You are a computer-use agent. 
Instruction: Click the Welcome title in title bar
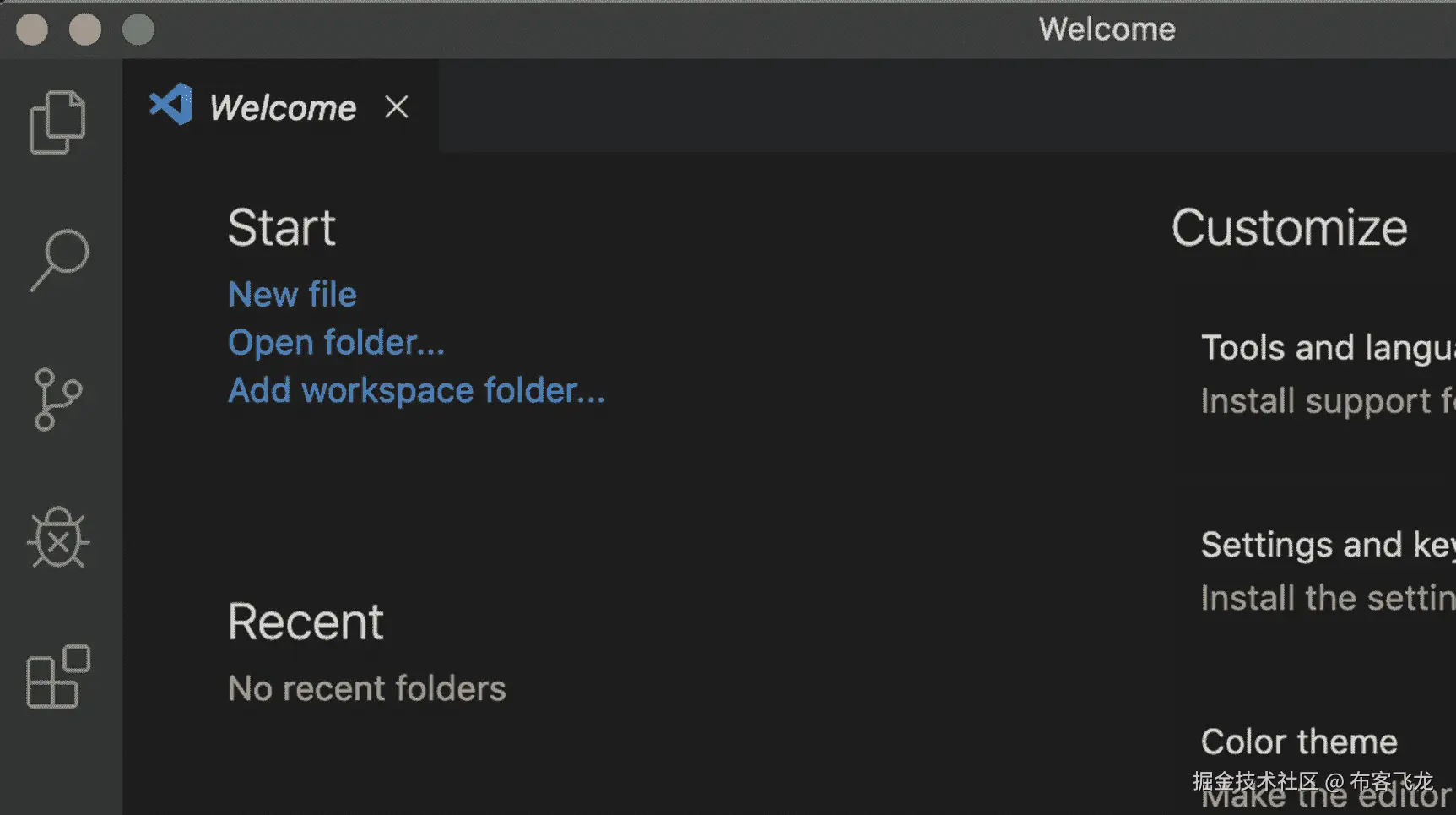(x=1107, y=30)
